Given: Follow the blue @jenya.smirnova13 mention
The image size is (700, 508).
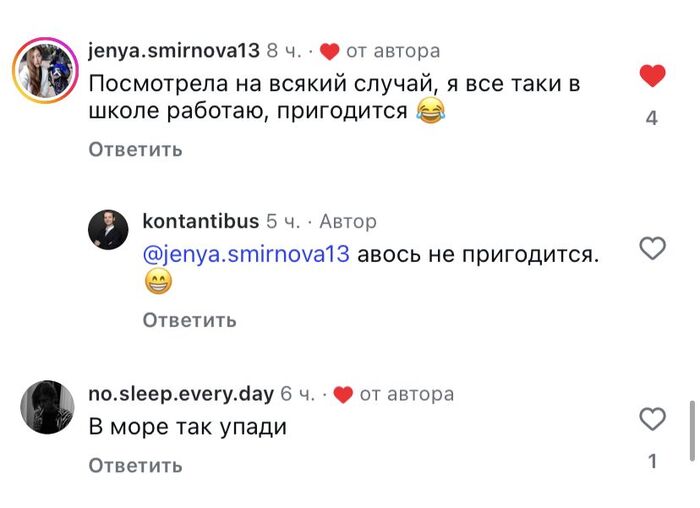Looking at the screenshot, I should [x=246, y=254].
